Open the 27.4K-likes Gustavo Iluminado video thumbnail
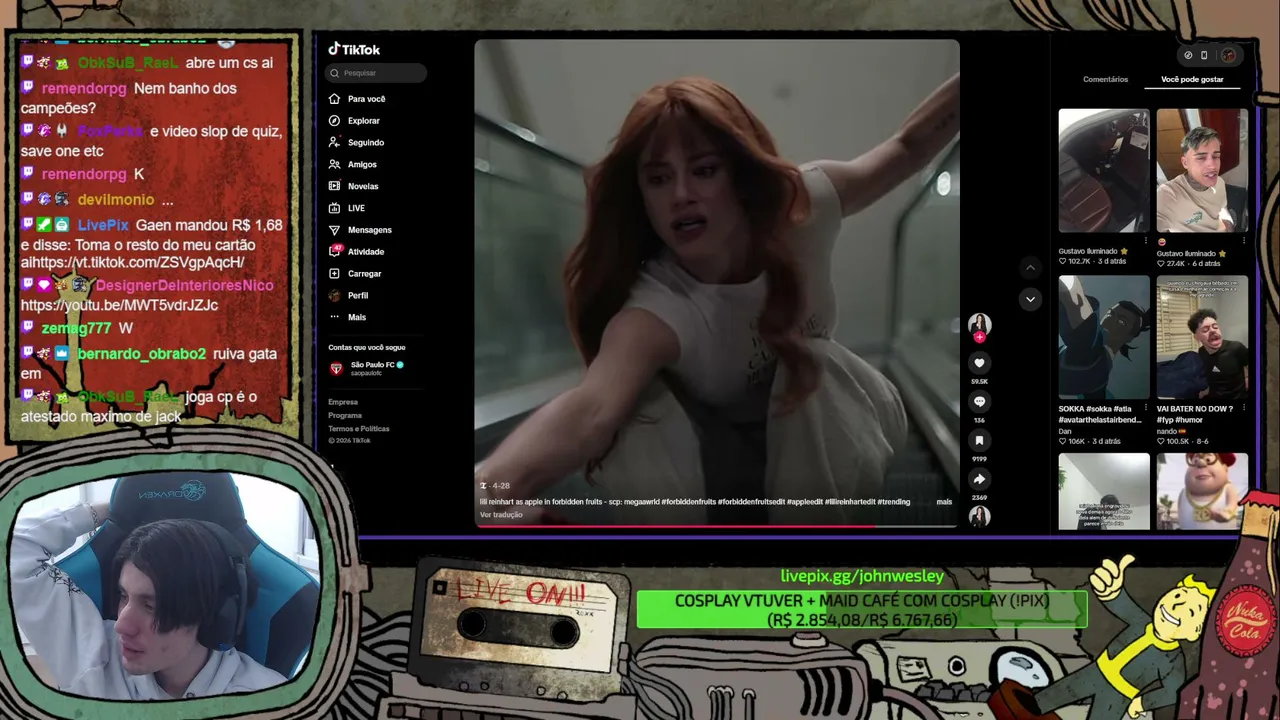This screenshot has width=1280, height=720. coord(1202,171)
